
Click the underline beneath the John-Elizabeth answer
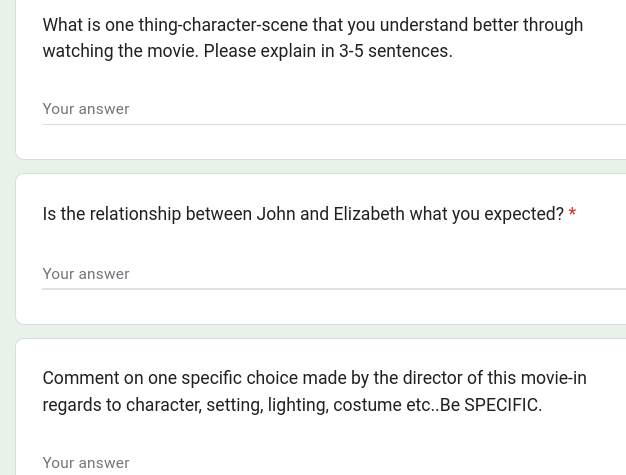pyautogui.click(x=334, y=289)
